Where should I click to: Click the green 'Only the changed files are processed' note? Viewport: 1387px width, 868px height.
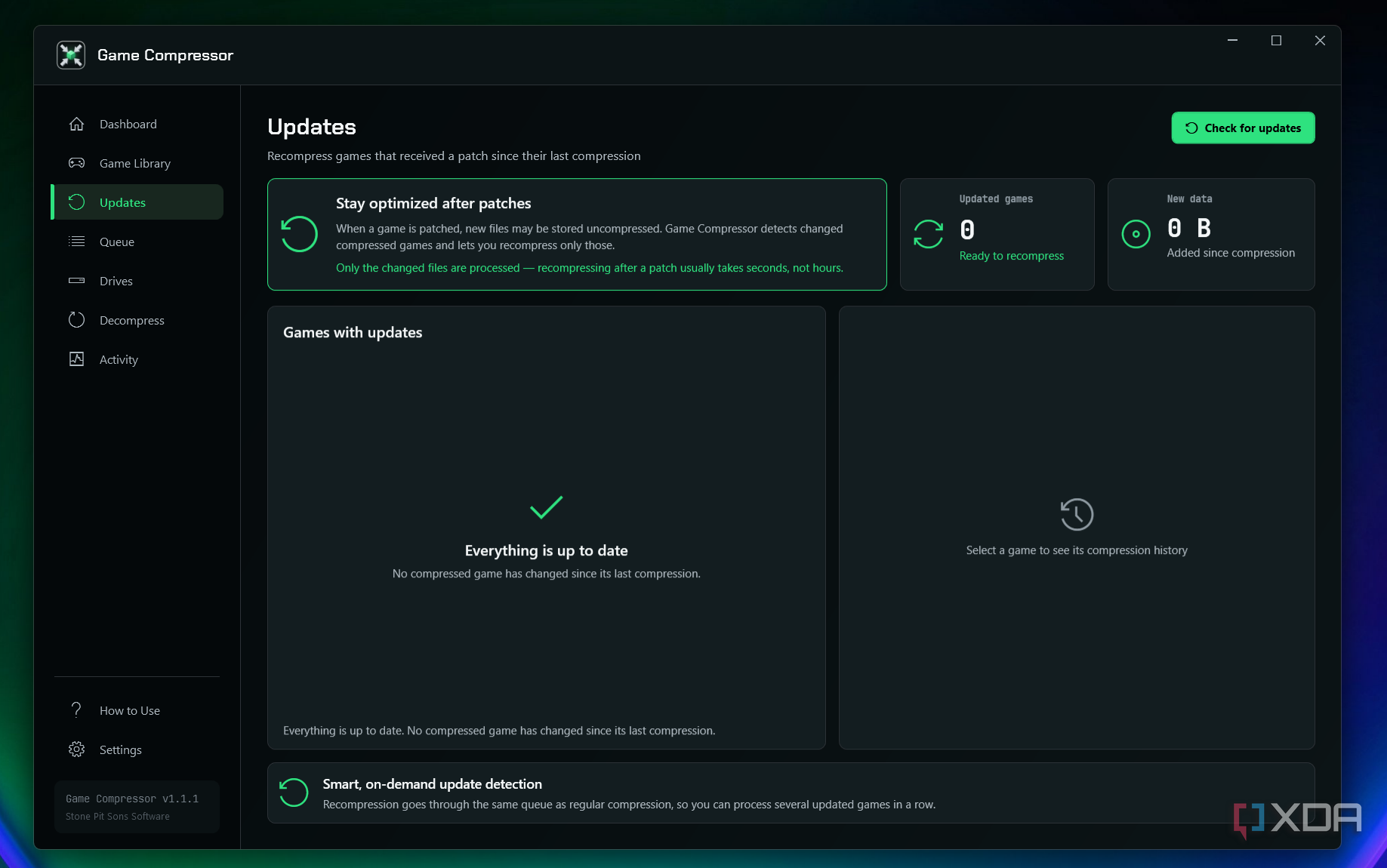[590, 268]
